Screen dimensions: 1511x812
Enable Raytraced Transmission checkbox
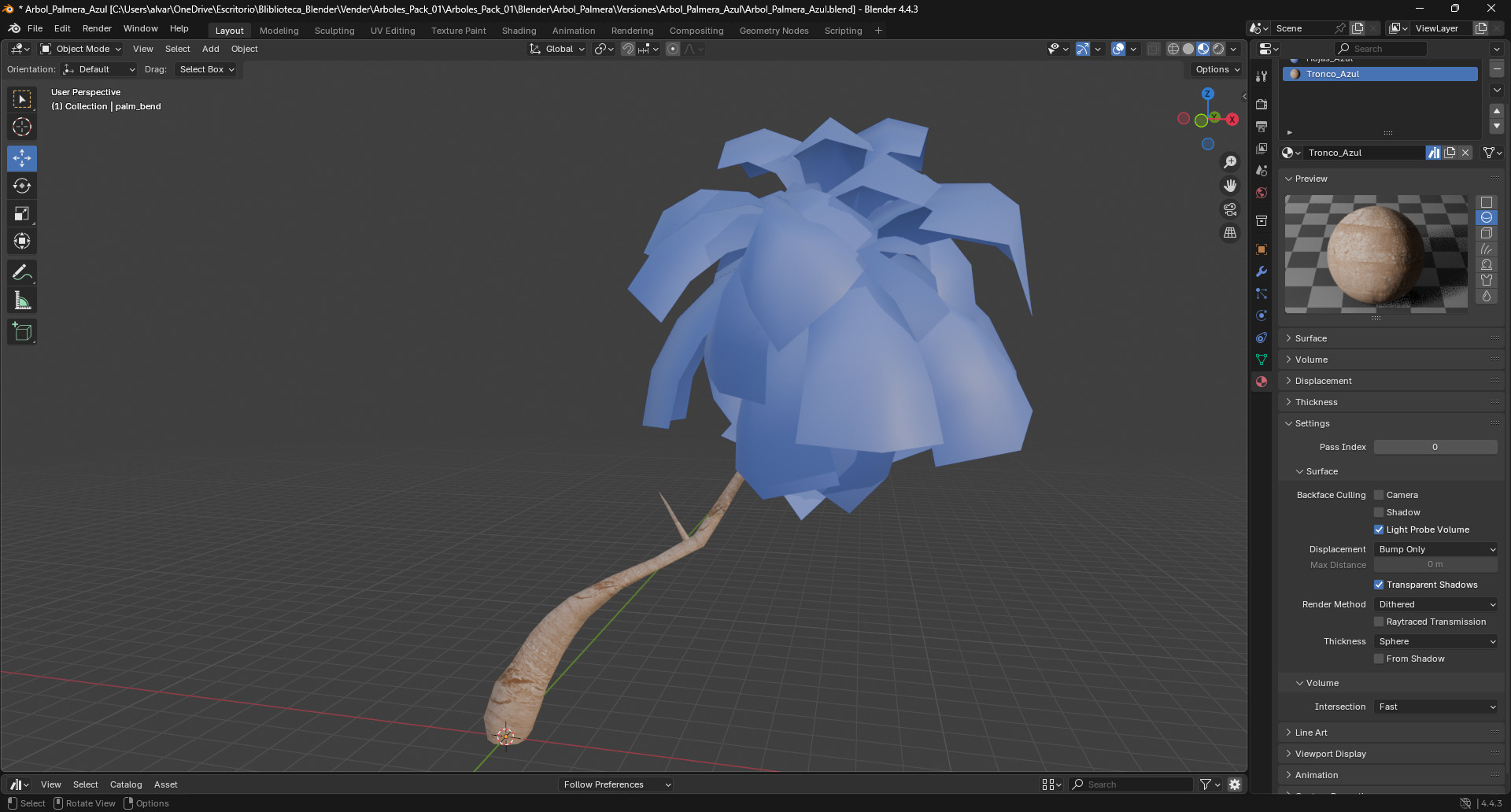click(x=1379, y=622)
